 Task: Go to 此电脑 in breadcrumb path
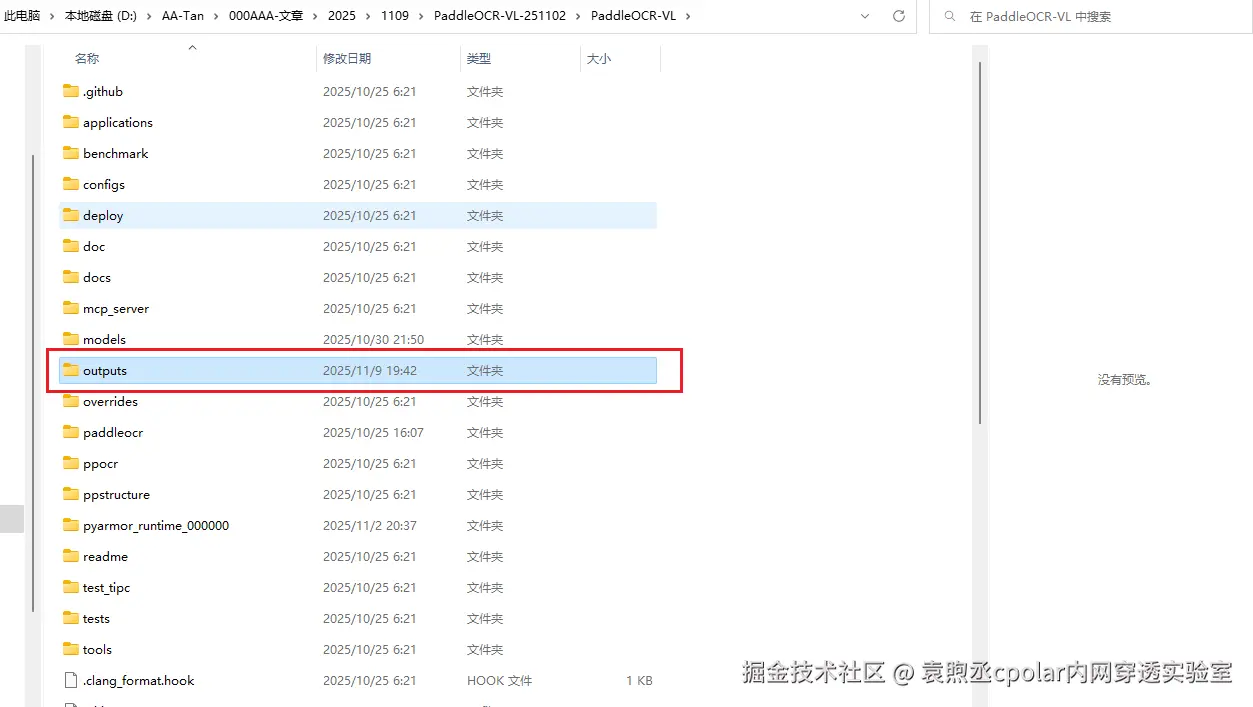click(x=23, y=16)
